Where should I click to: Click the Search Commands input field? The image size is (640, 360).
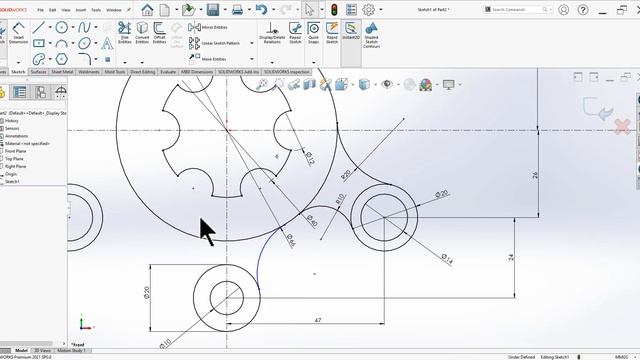(517, 9)
